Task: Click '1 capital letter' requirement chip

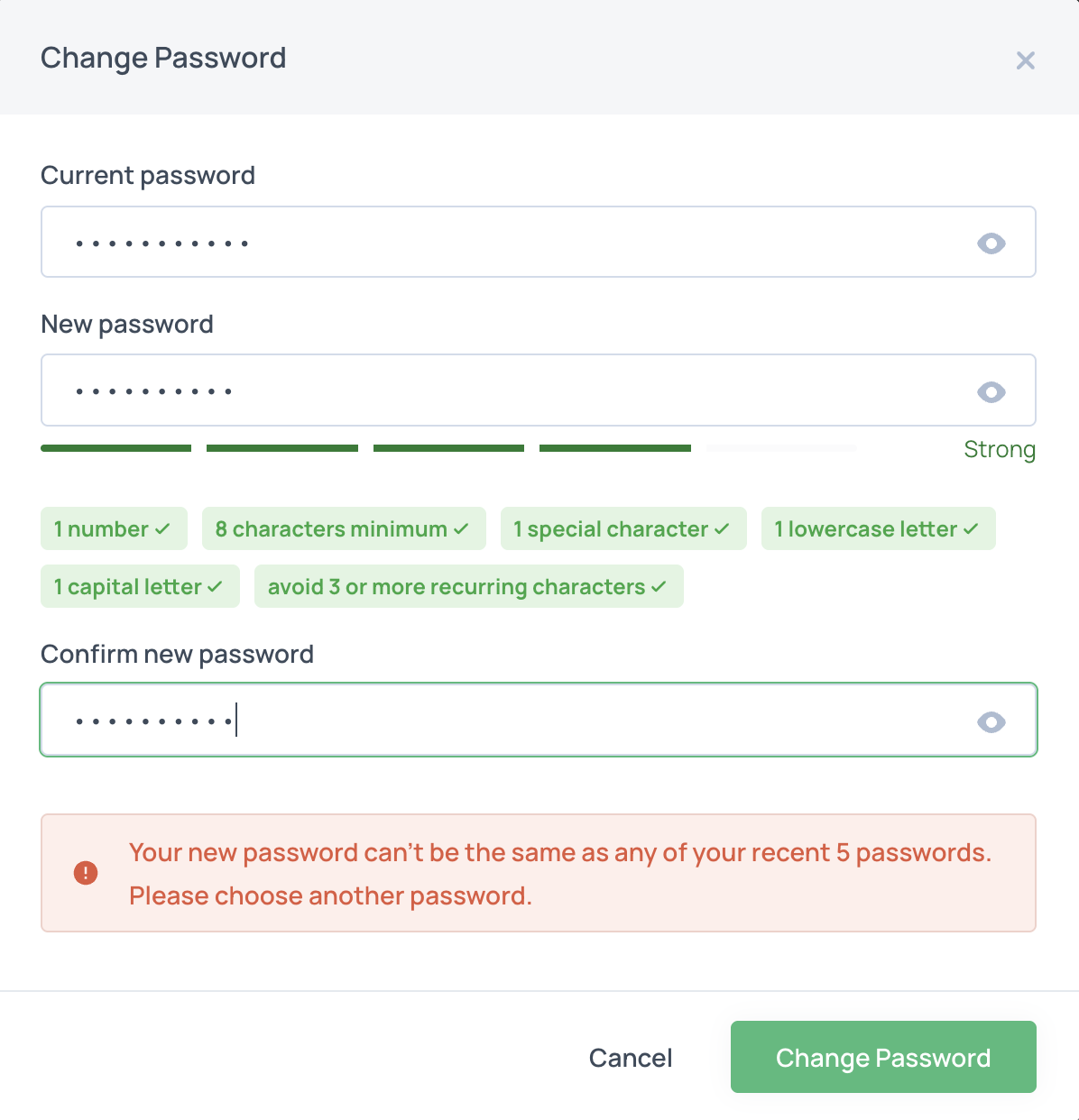Action: coord(139,587)
